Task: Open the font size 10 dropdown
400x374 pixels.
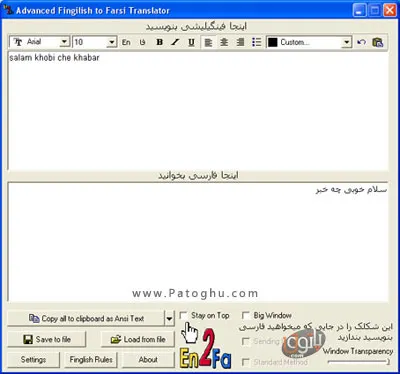Action: (x=112, y=42)
